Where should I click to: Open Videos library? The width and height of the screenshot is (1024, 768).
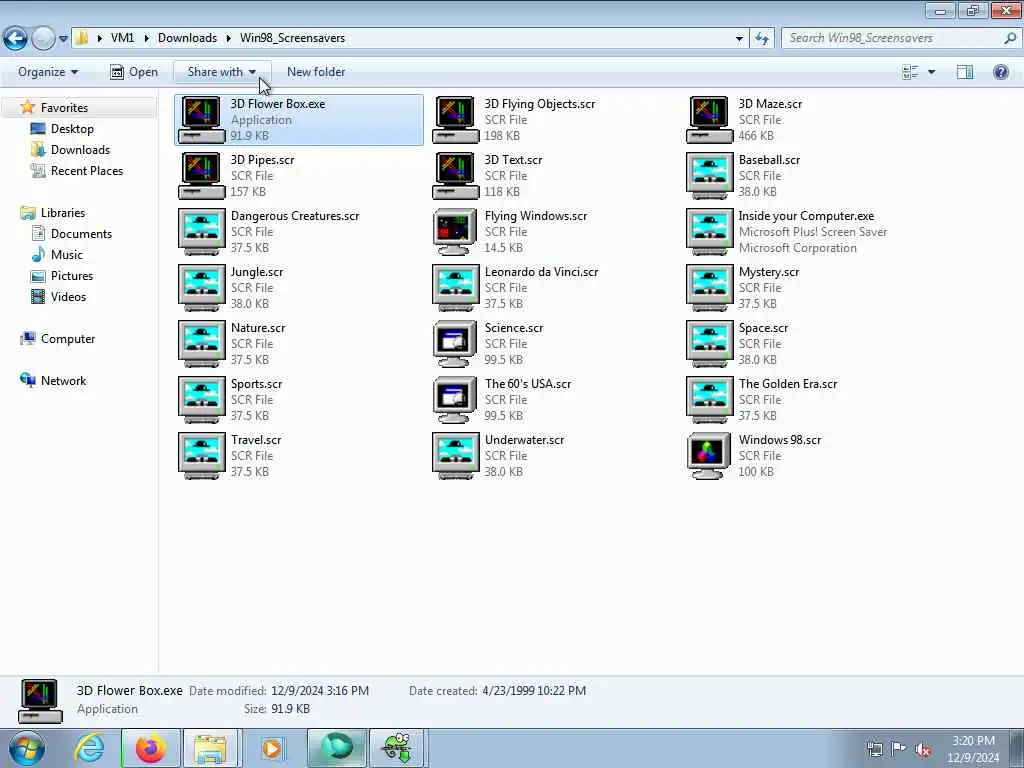[x=68, y=296]
